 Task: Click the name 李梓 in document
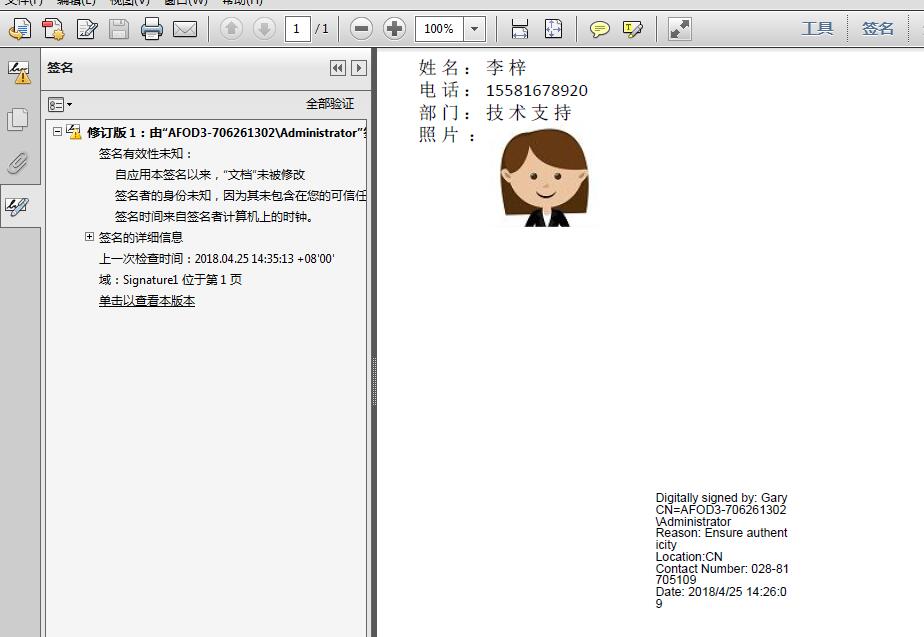pyautogui.click(x=506, y=68)
